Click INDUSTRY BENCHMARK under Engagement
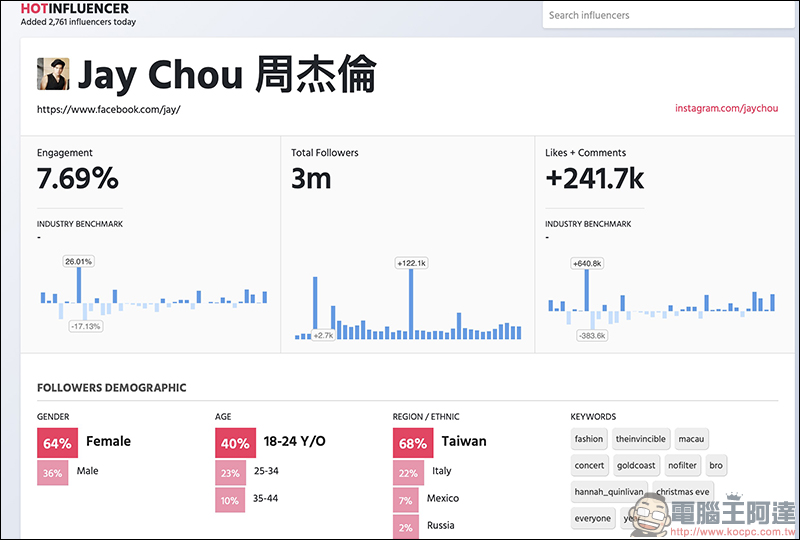Screen dimensions: 800x540 coord(80,224)
